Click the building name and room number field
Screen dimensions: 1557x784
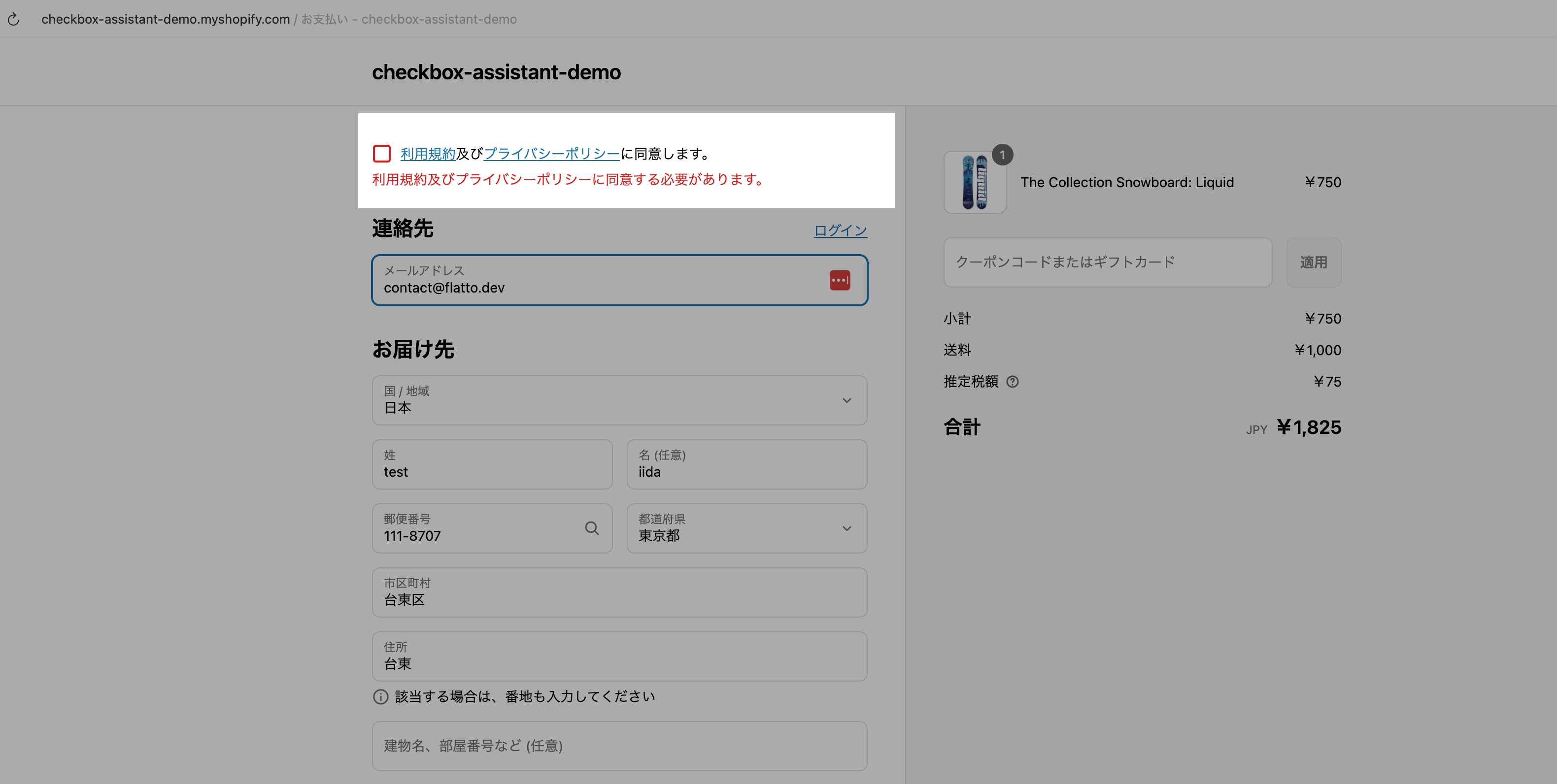pos(619,746)
